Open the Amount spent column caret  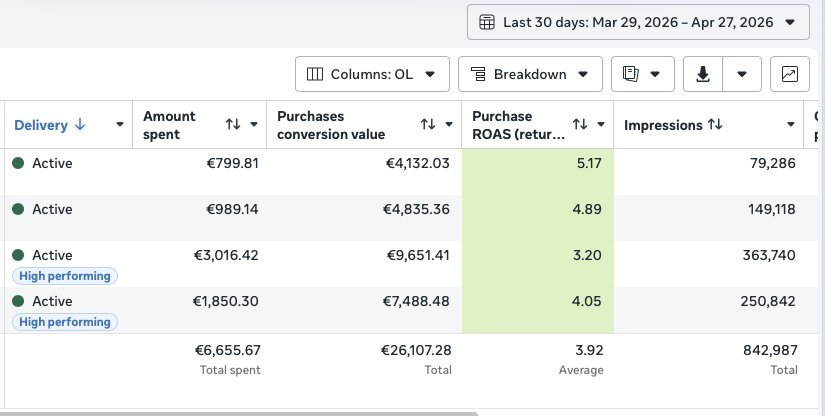point(254,125)
